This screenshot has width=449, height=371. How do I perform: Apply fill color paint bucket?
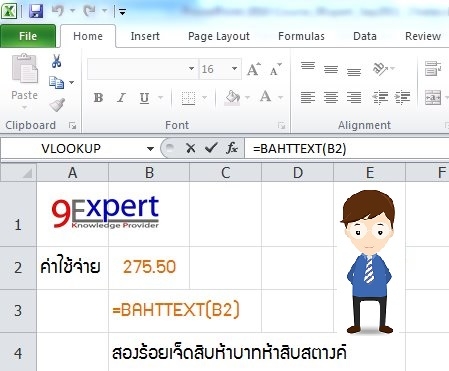click(x=233, y=98)
